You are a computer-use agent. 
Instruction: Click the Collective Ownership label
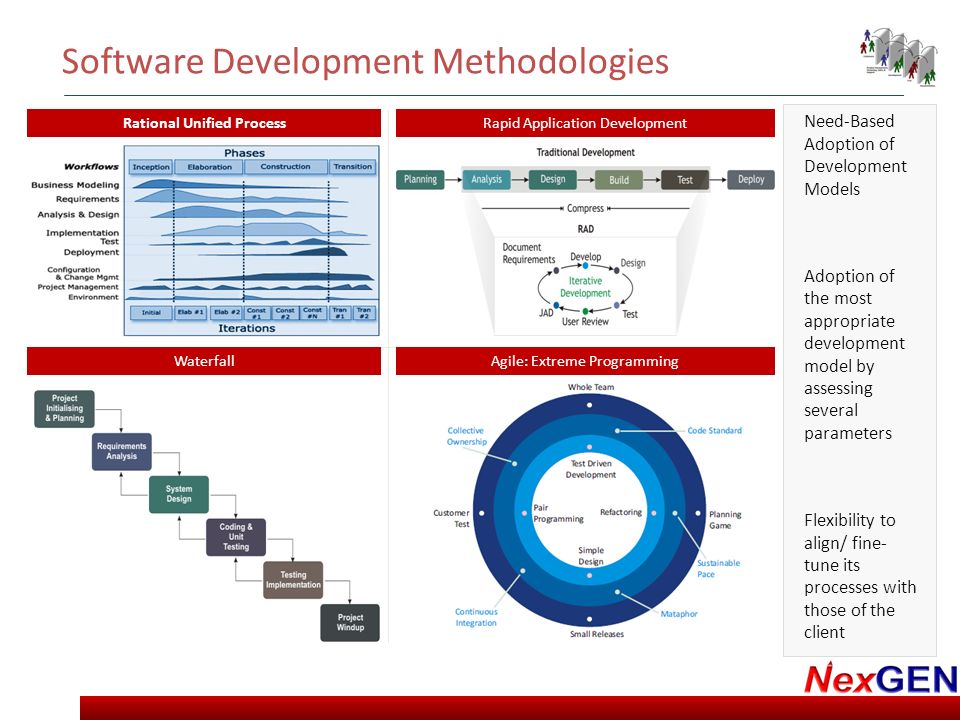click(x=467, y=436)
